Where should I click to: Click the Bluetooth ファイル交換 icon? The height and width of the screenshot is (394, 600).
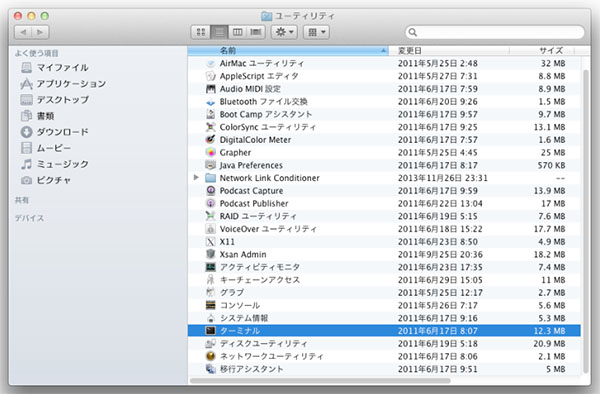click(210, 102)
